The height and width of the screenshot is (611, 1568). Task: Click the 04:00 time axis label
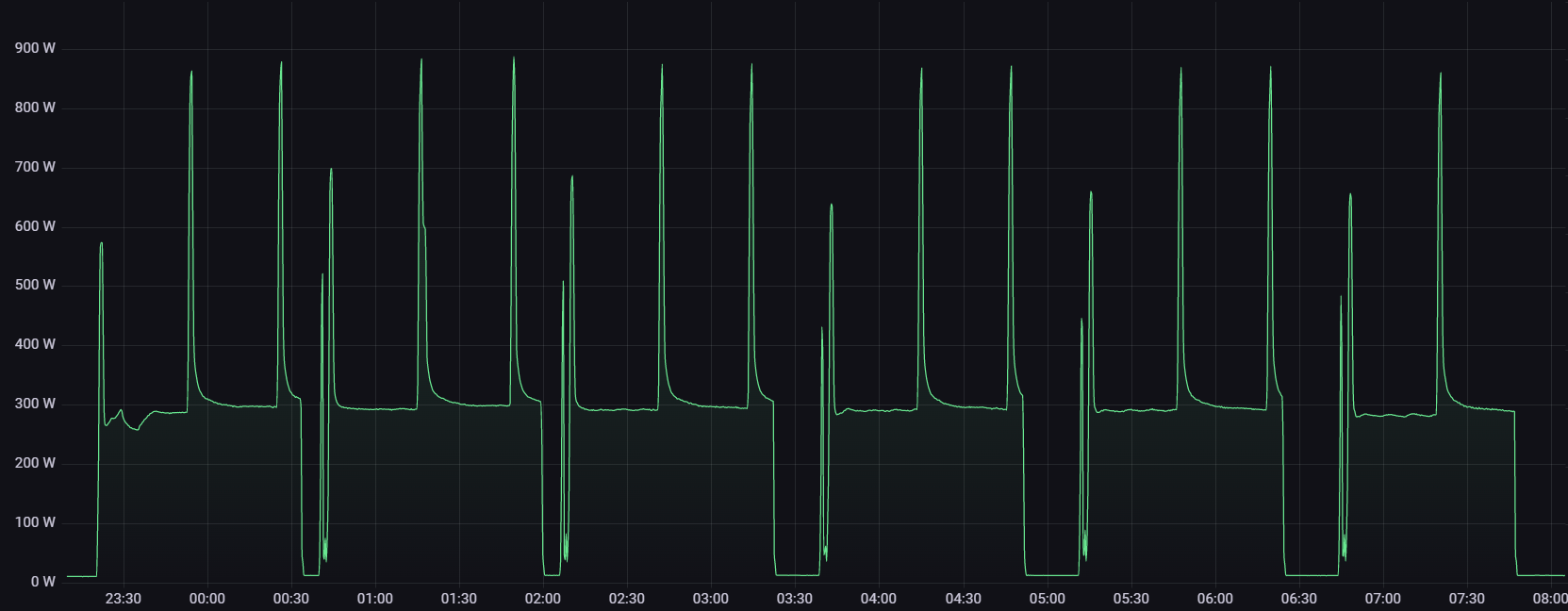[878, 599]
